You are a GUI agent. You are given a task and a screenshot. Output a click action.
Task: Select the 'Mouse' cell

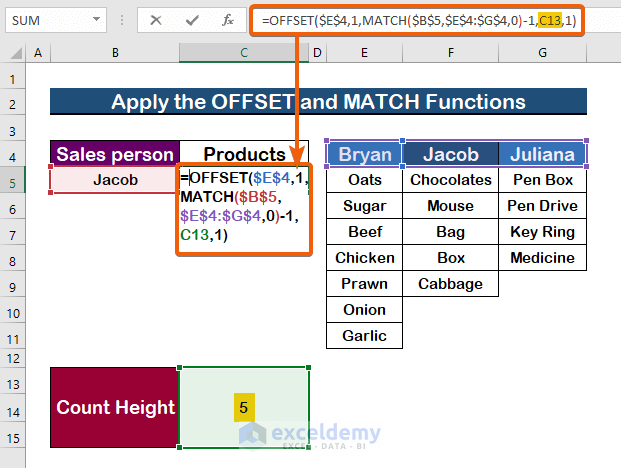click(x=451, y=206)
